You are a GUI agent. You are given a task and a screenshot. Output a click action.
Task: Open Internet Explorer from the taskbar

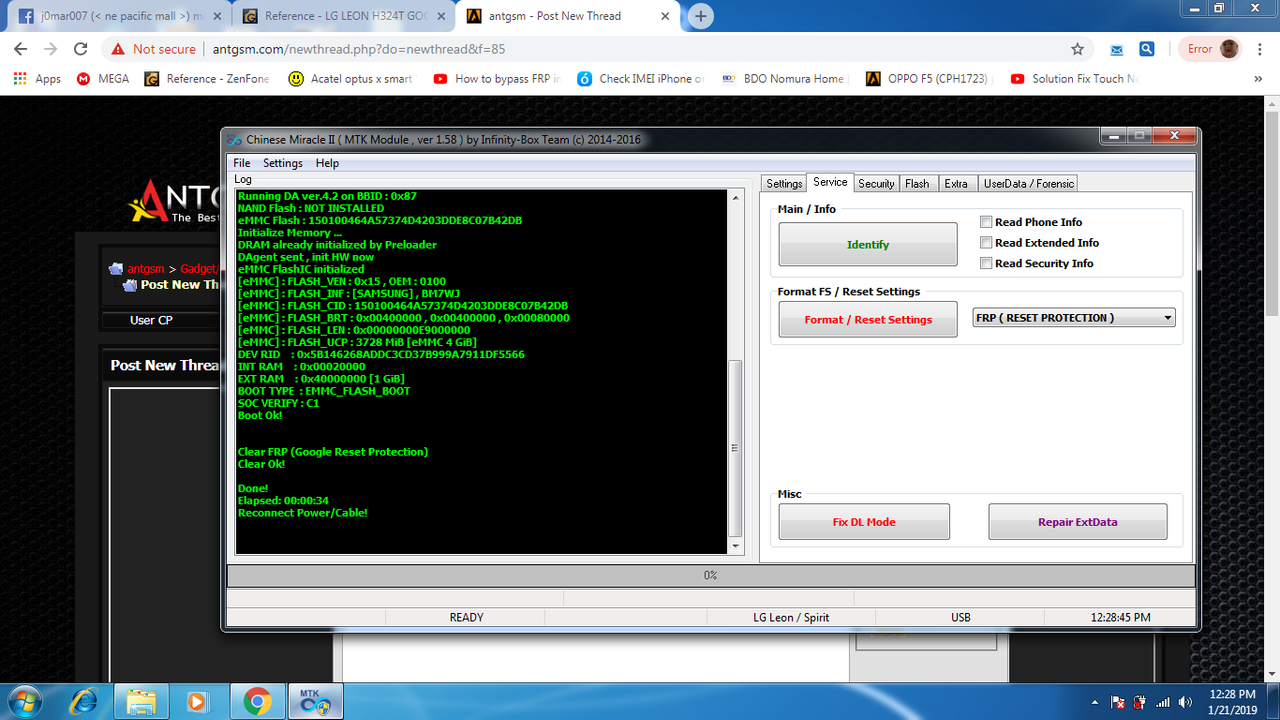click(81, 701)
